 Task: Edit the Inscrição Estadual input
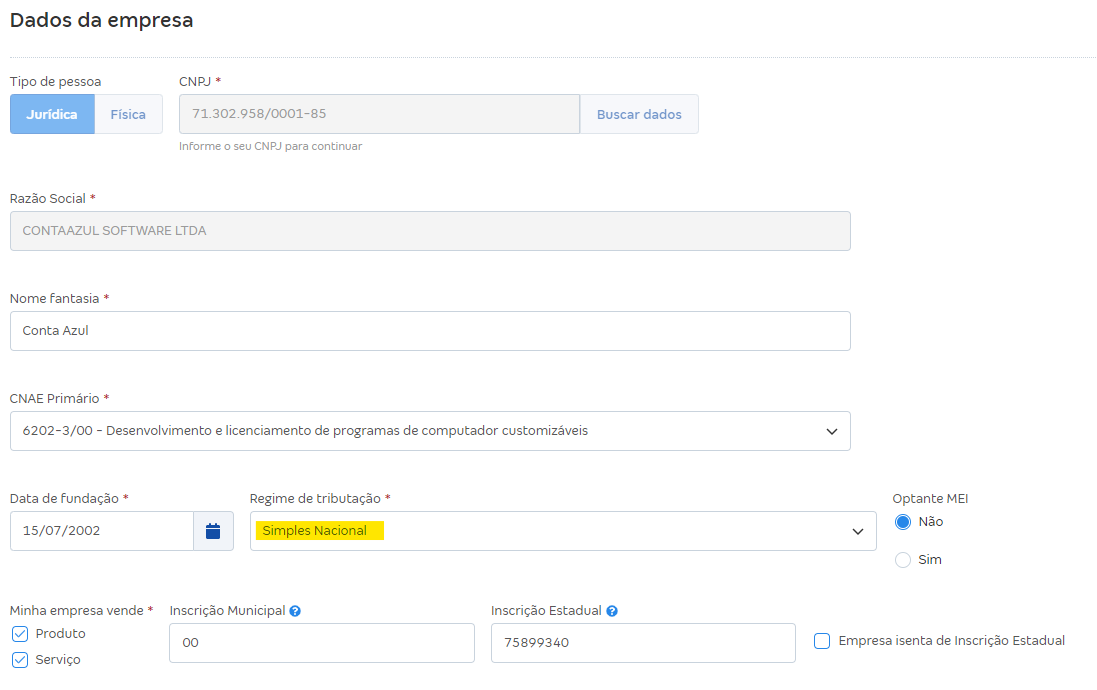[642, 643]
